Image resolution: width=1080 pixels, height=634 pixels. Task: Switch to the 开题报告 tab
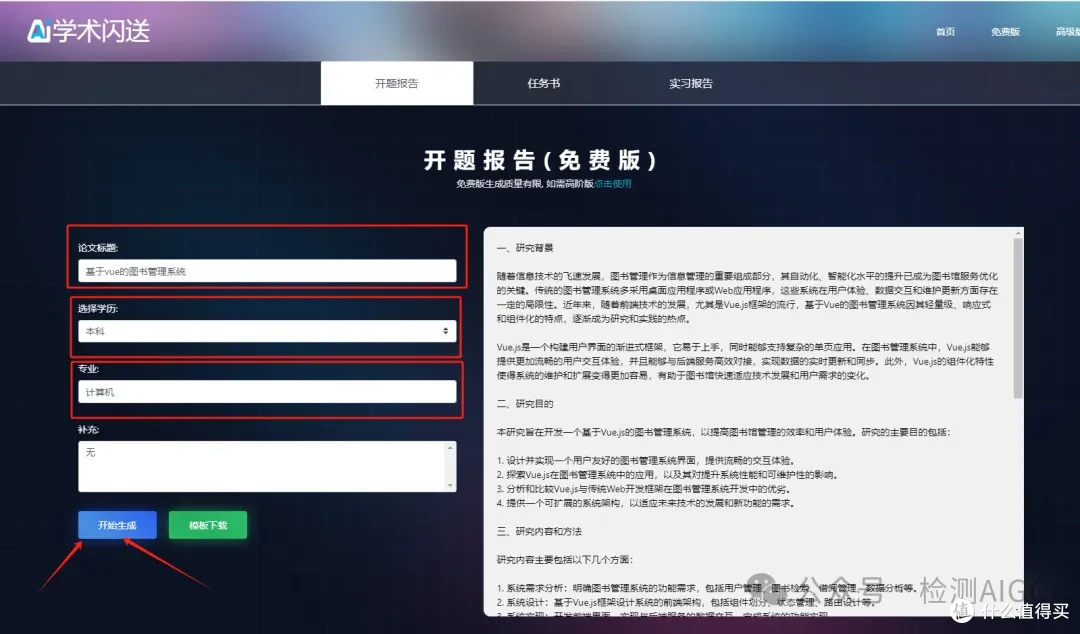click(x=397, y=83)
